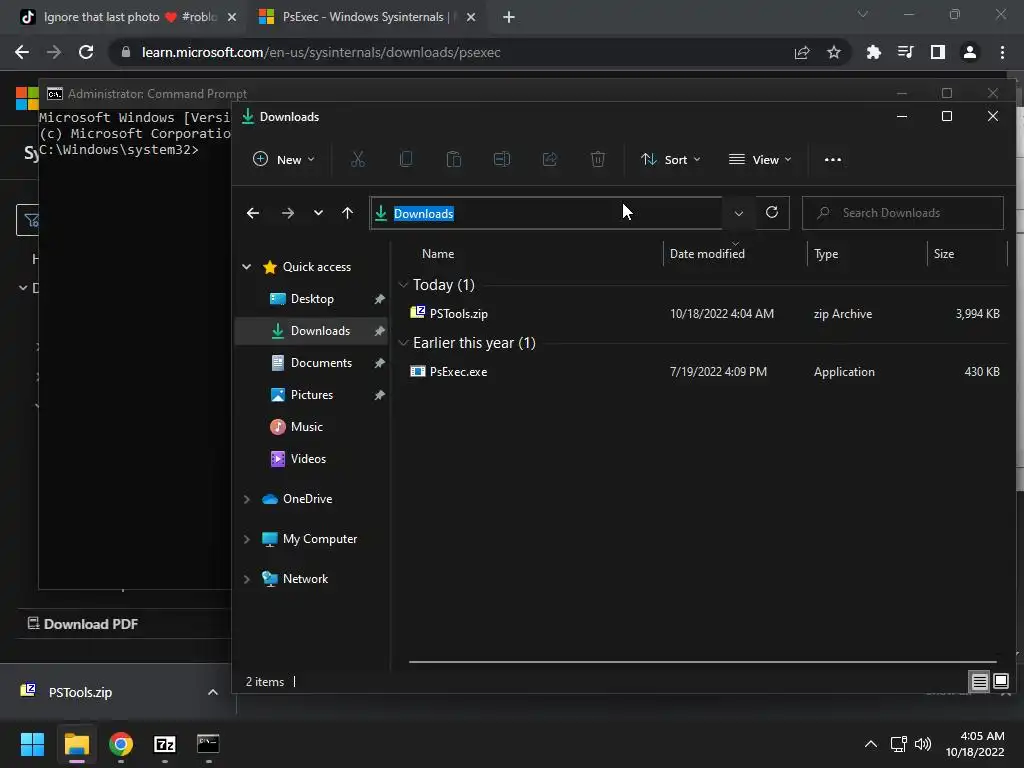Open the New item dropdown
Image resolution: width=1024 pixels, height=768 pixels.
(x=284, y=159)
